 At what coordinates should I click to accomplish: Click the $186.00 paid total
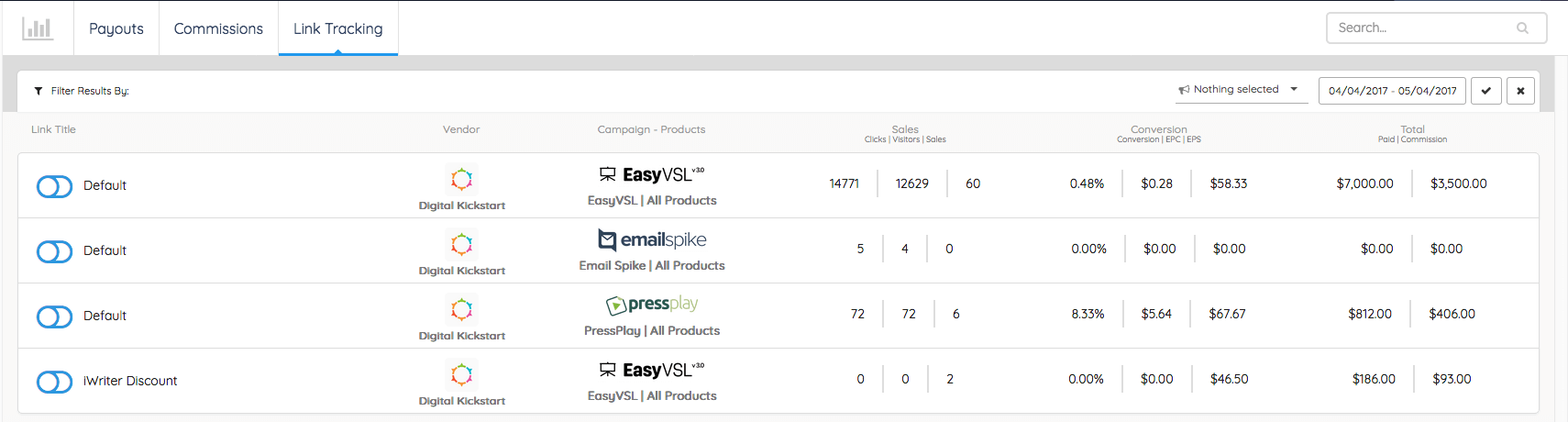point(1374,379)
